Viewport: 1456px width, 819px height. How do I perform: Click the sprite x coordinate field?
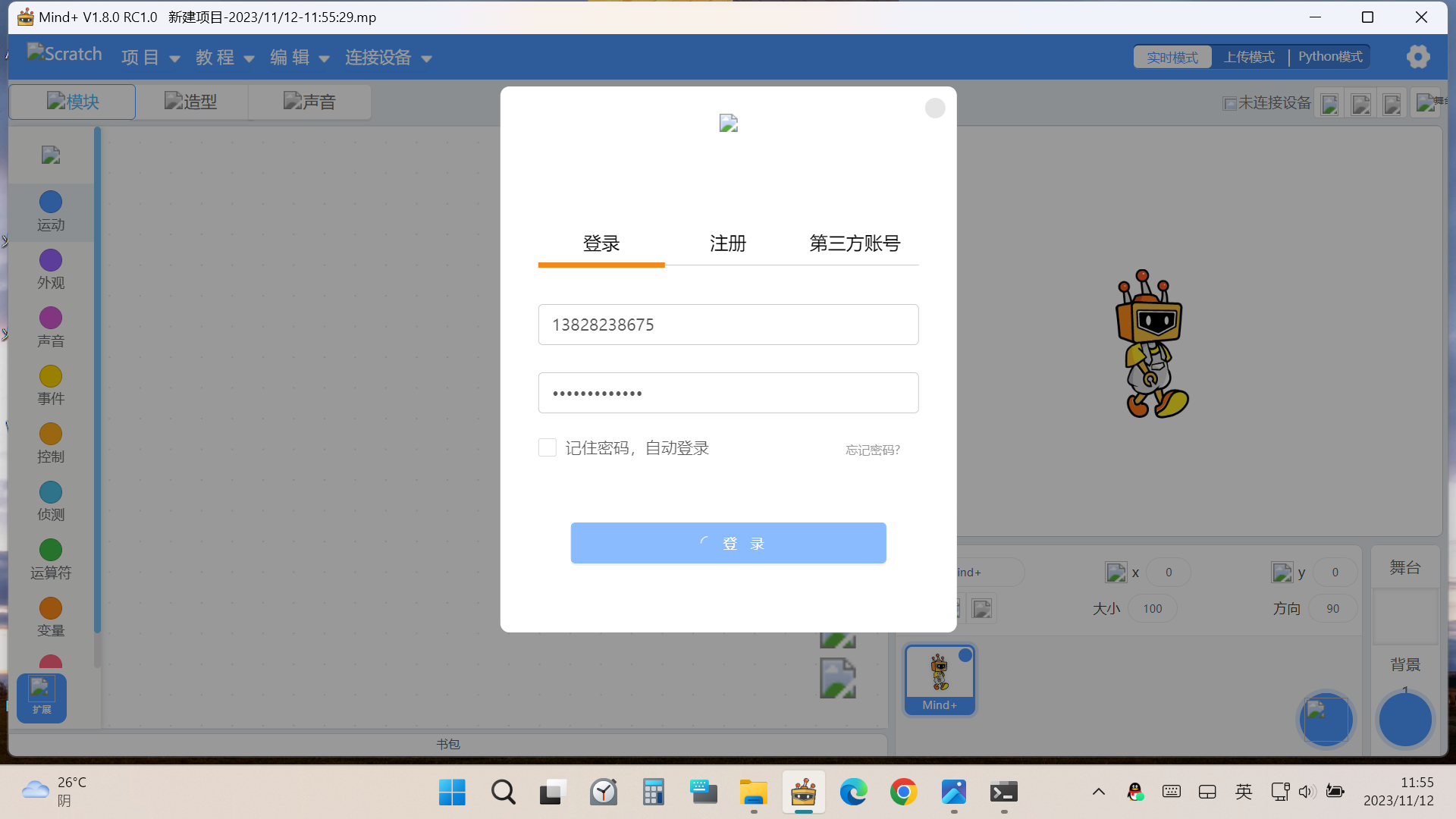[x=1169, y=573]
